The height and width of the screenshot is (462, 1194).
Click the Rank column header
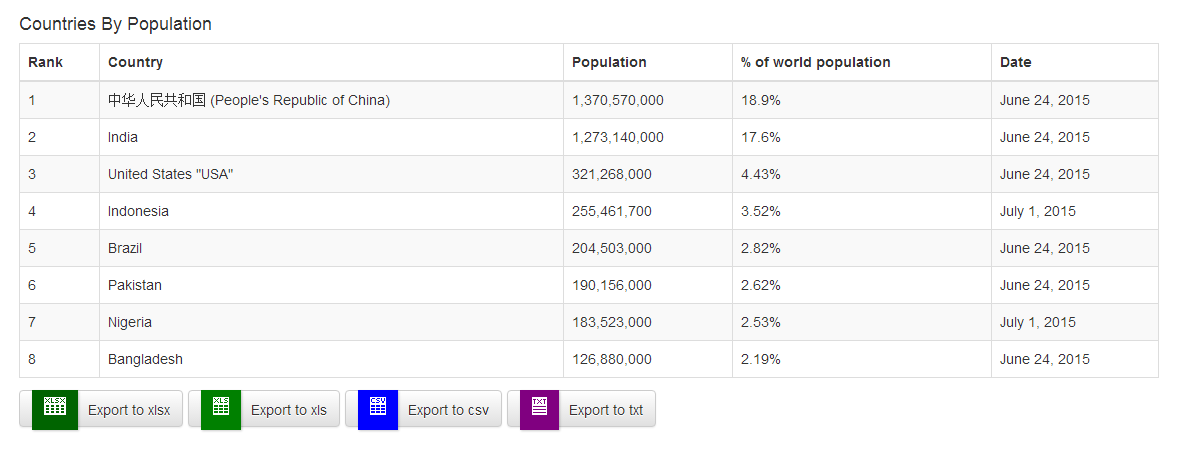click(59, 62)
